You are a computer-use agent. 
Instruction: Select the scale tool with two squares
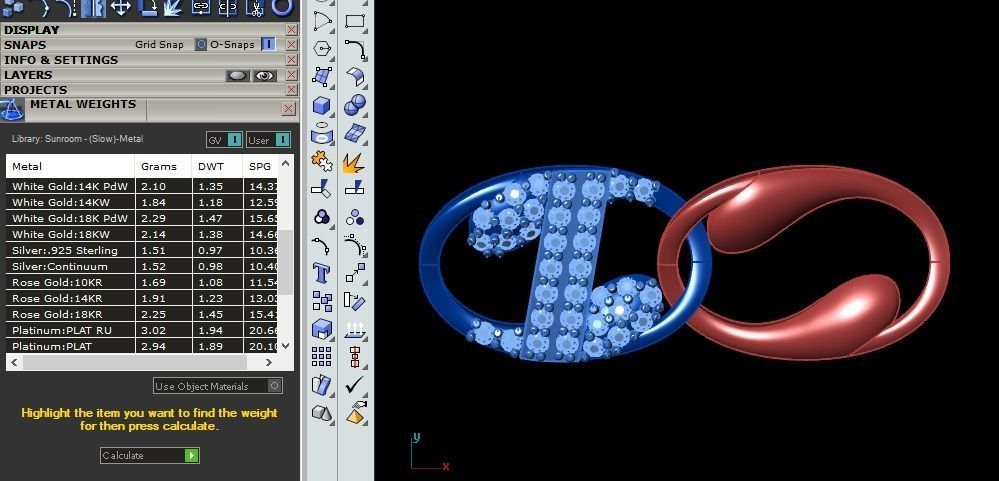(x=354, y=272)
